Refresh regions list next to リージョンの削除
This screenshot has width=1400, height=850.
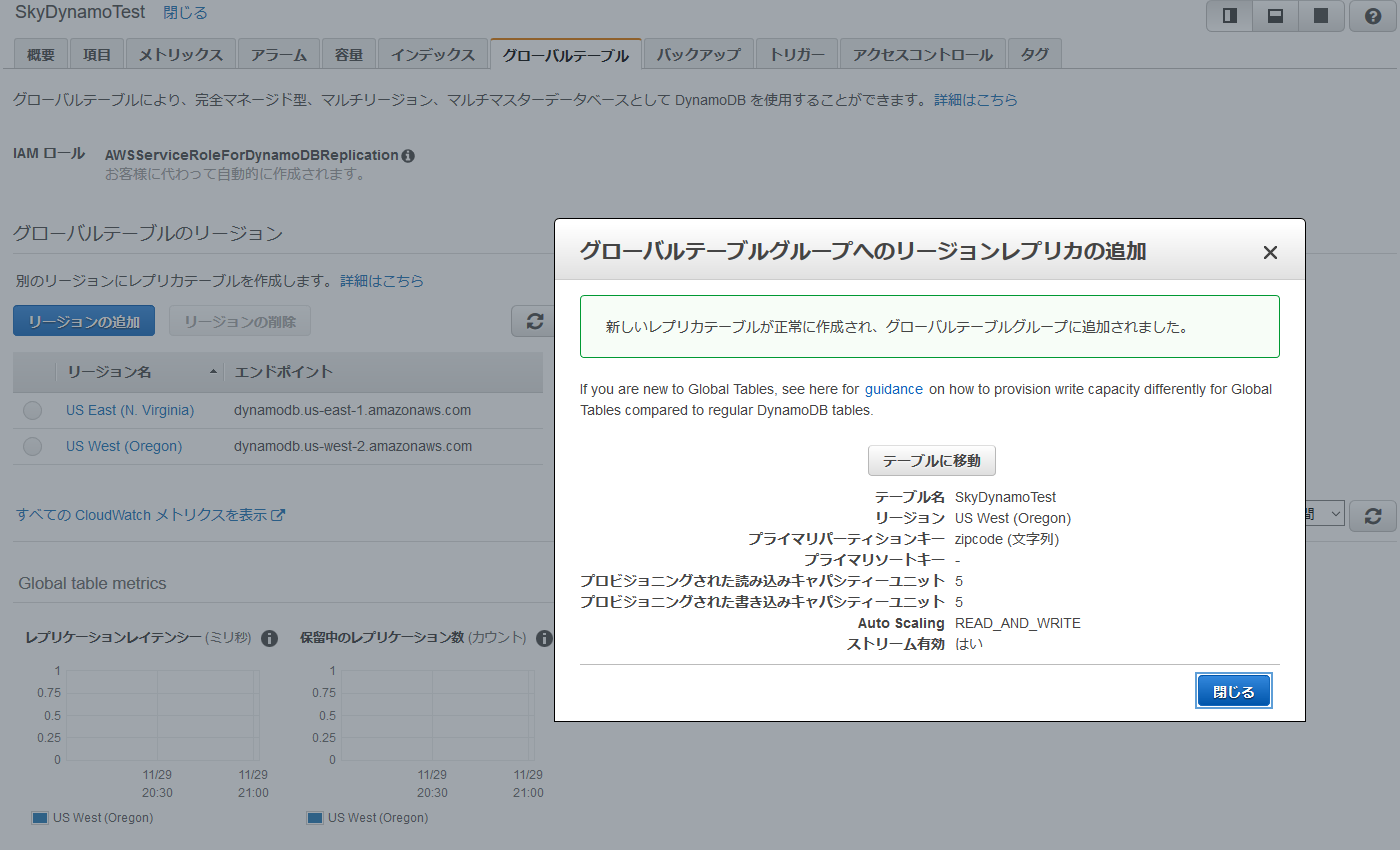[x=534, y=321]
